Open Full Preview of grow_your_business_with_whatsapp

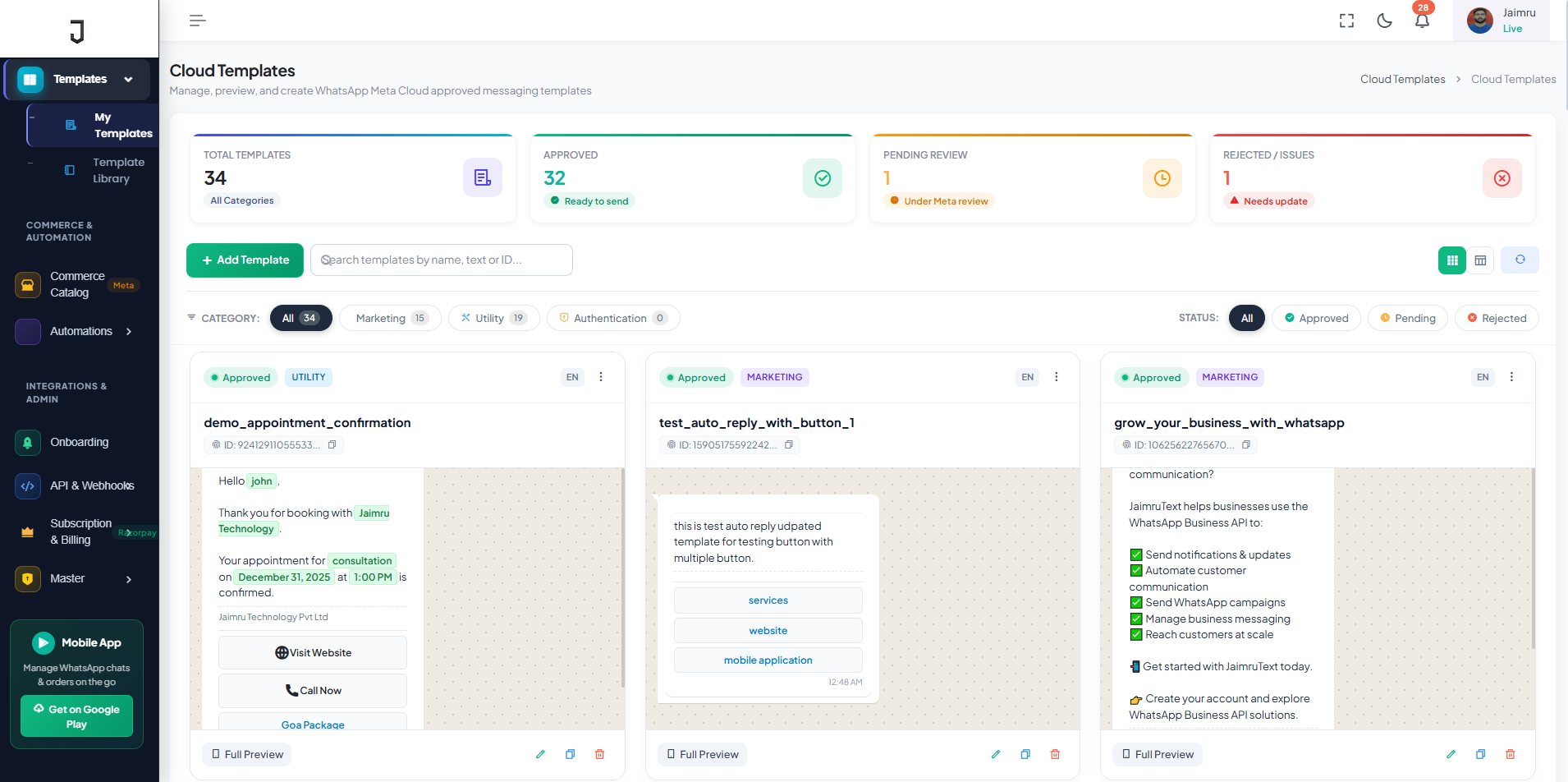(x=1158, y=754)
